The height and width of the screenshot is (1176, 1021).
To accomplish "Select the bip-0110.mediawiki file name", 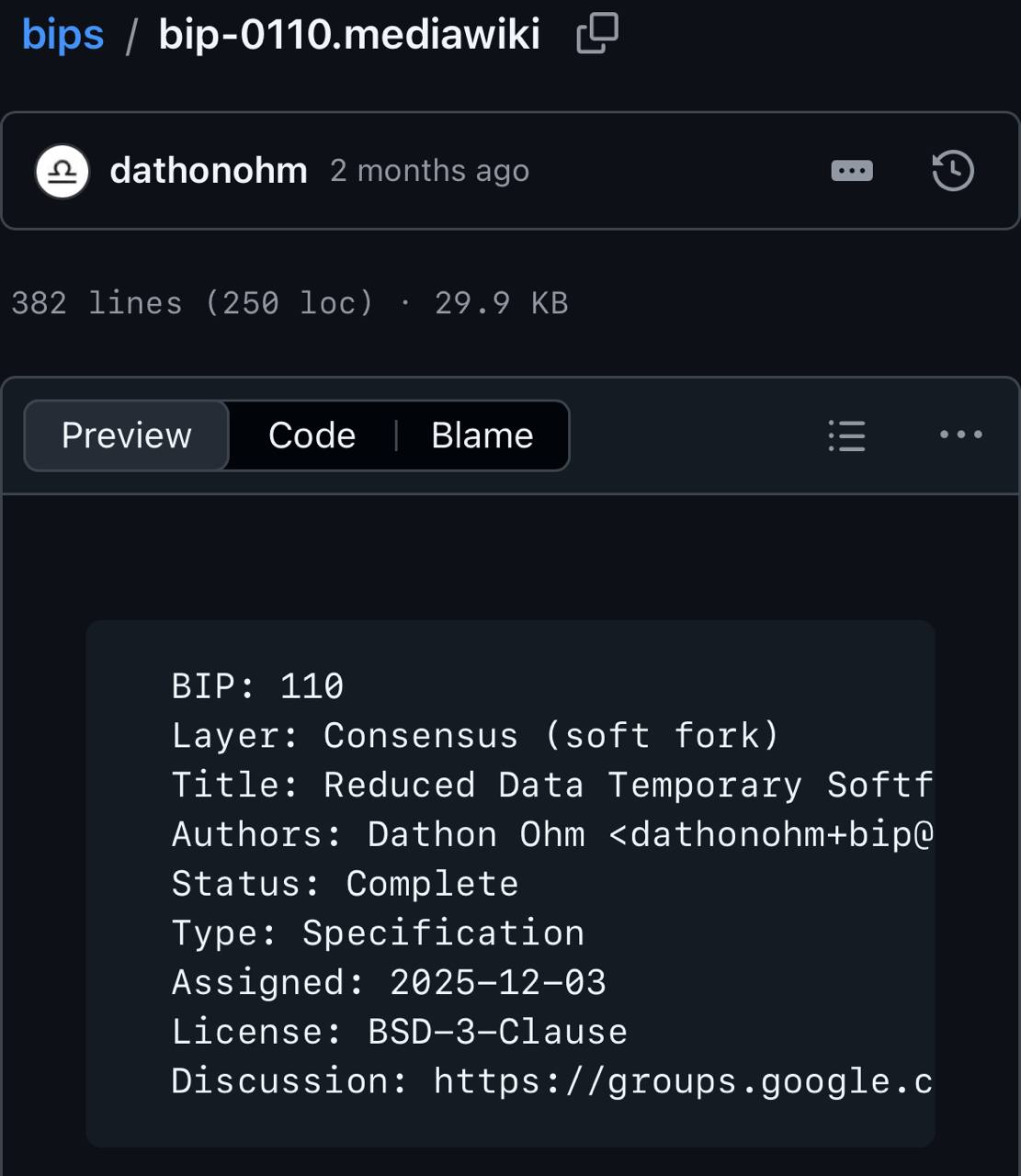I will pos(349,35).
